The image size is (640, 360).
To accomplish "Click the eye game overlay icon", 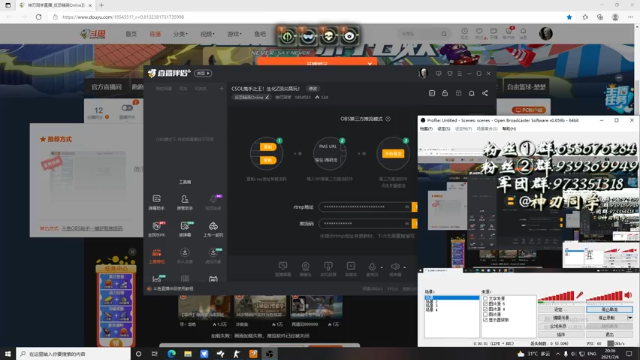I will click(349, 36).
